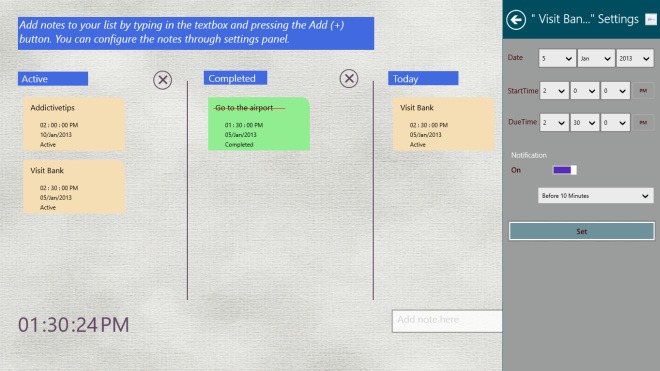Open the DueTime seconds dropdown

click(x=615, y=123)
